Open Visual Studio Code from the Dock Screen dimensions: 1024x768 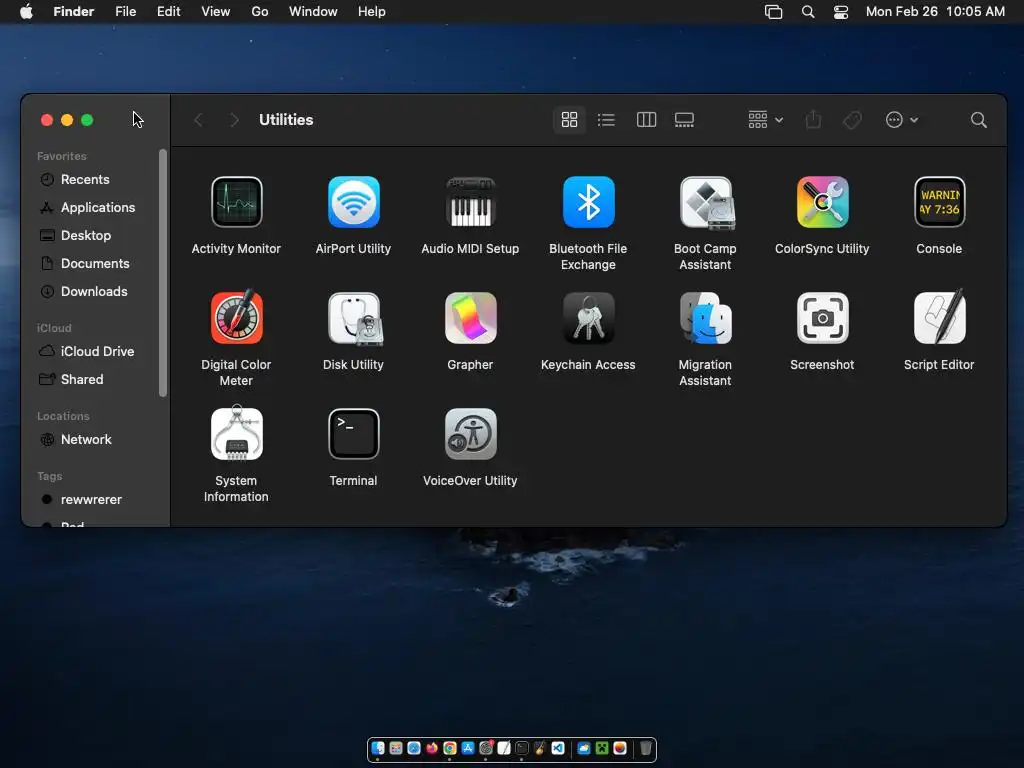click(x=558, y=748)
